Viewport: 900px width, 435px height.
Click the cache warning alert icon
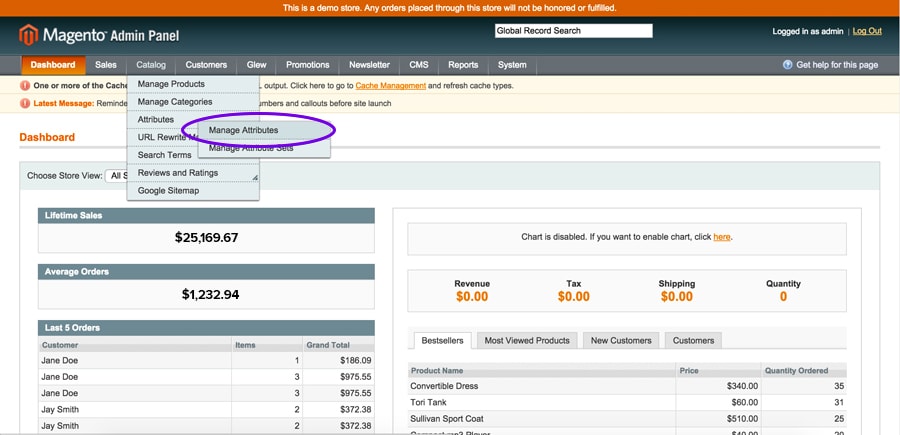25,86
